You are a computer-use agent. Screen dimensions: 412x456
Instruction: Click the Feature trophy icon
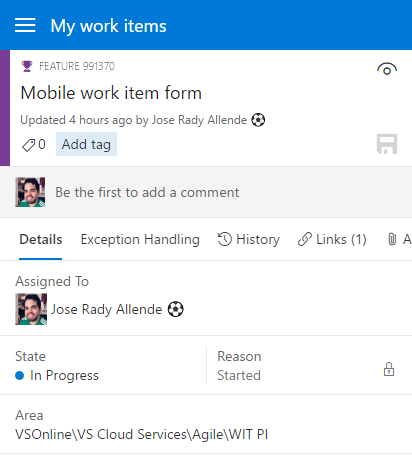coord(27,66)
